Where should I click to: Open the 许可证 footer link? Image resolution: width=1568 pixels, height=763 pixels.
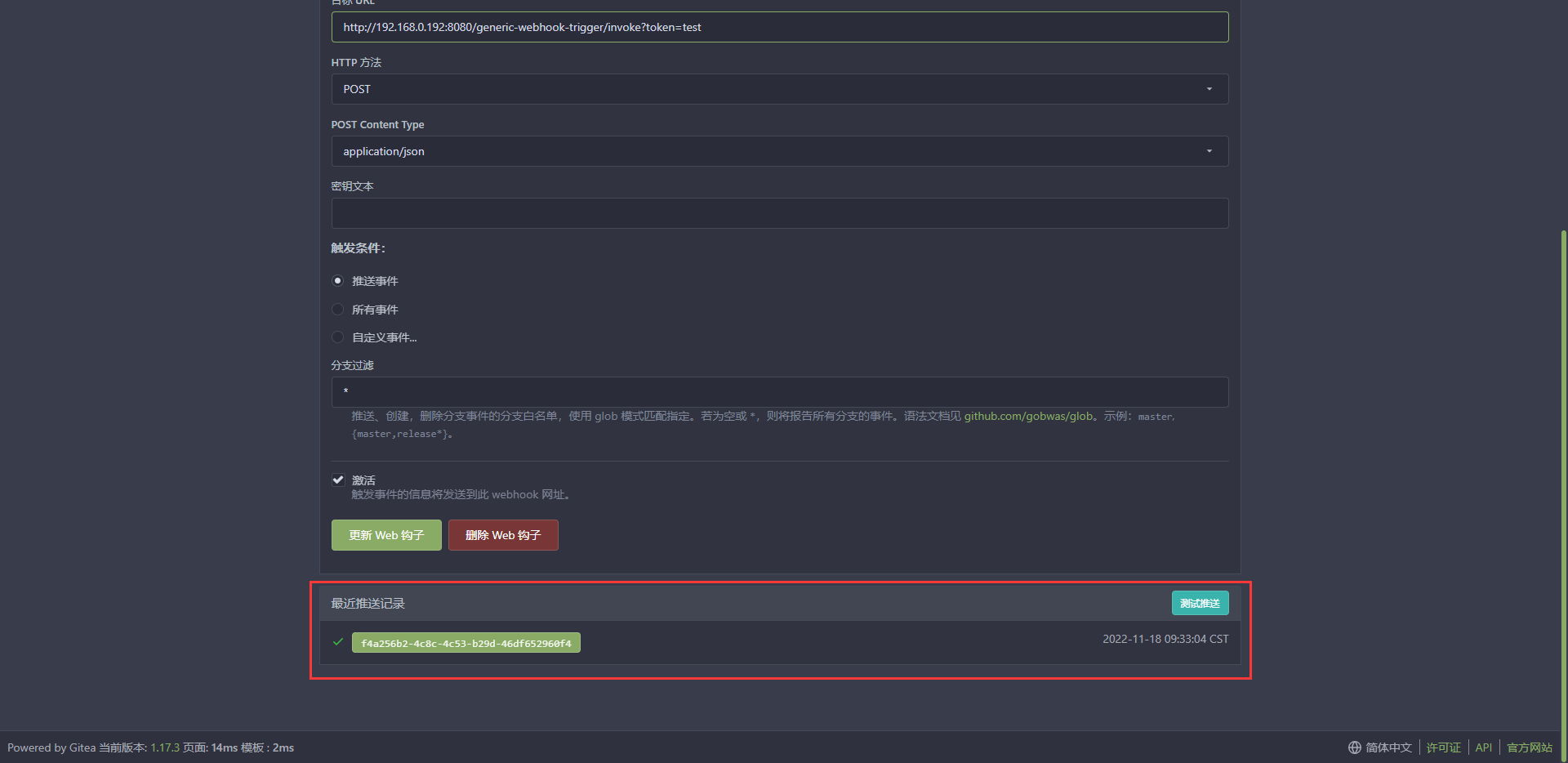[x=1443, y=747]
